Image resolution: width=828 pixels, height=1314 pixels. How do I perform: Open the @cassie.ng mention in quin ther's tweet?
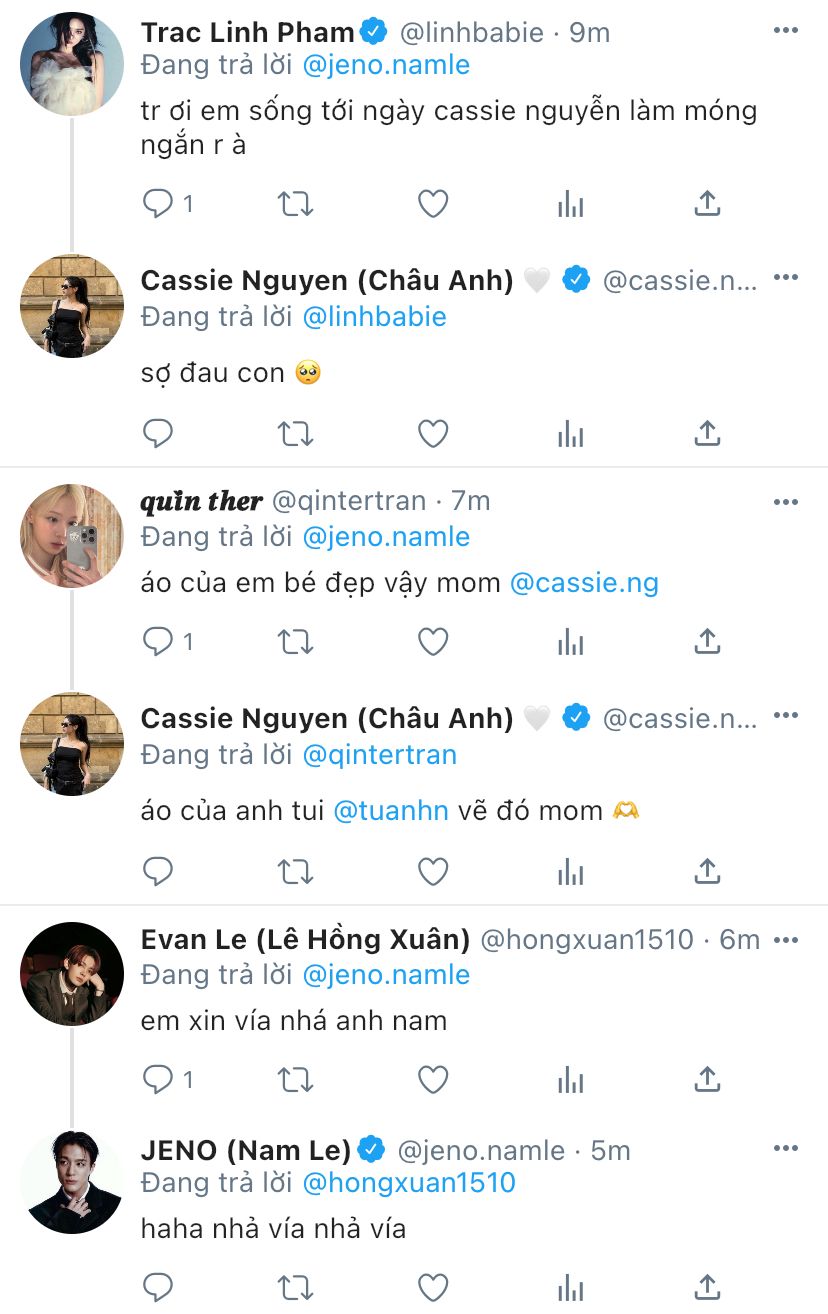(584, 583)
